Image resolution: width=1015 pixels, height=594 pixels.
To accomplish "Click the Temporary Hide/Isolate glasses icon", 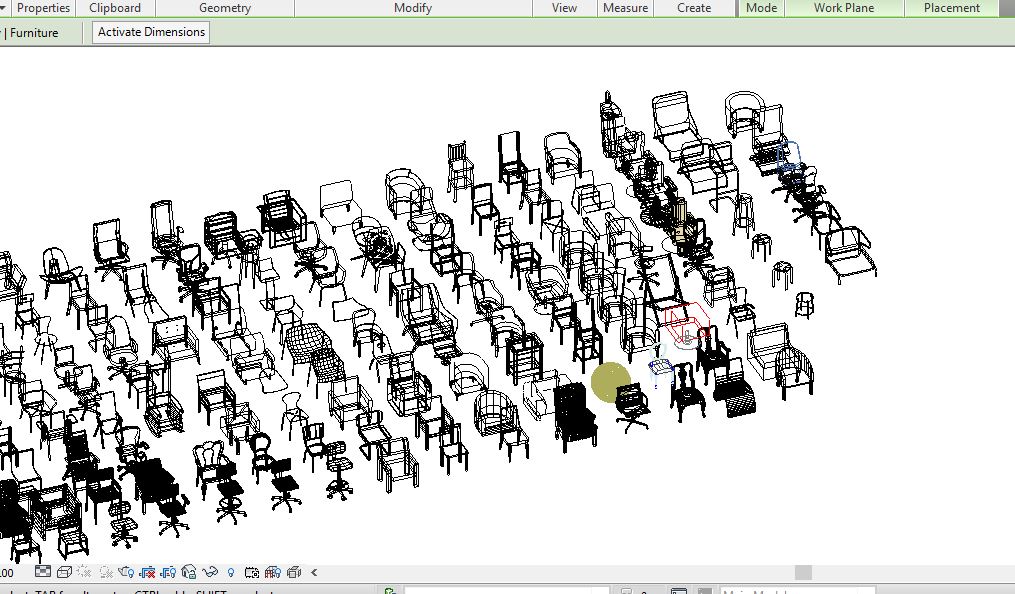I will 210,572.
